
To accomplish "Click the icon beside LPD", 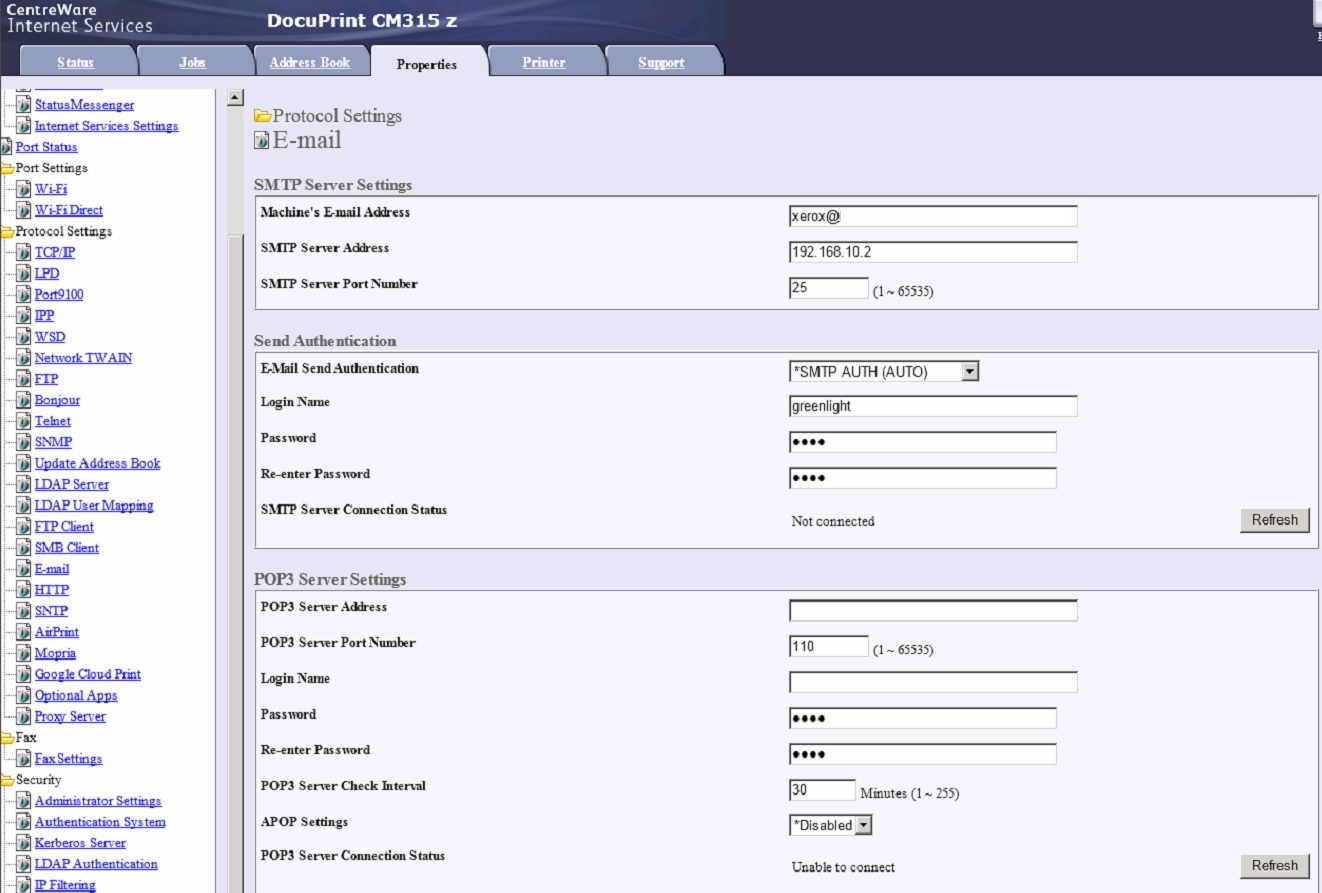I will click(25, 273).
